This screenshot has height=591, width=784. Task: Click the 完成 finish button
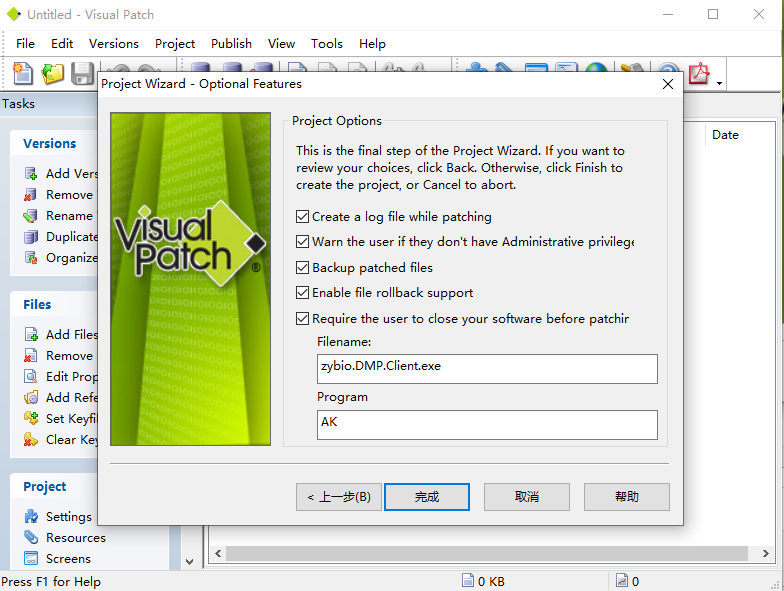tap(426, 497)
